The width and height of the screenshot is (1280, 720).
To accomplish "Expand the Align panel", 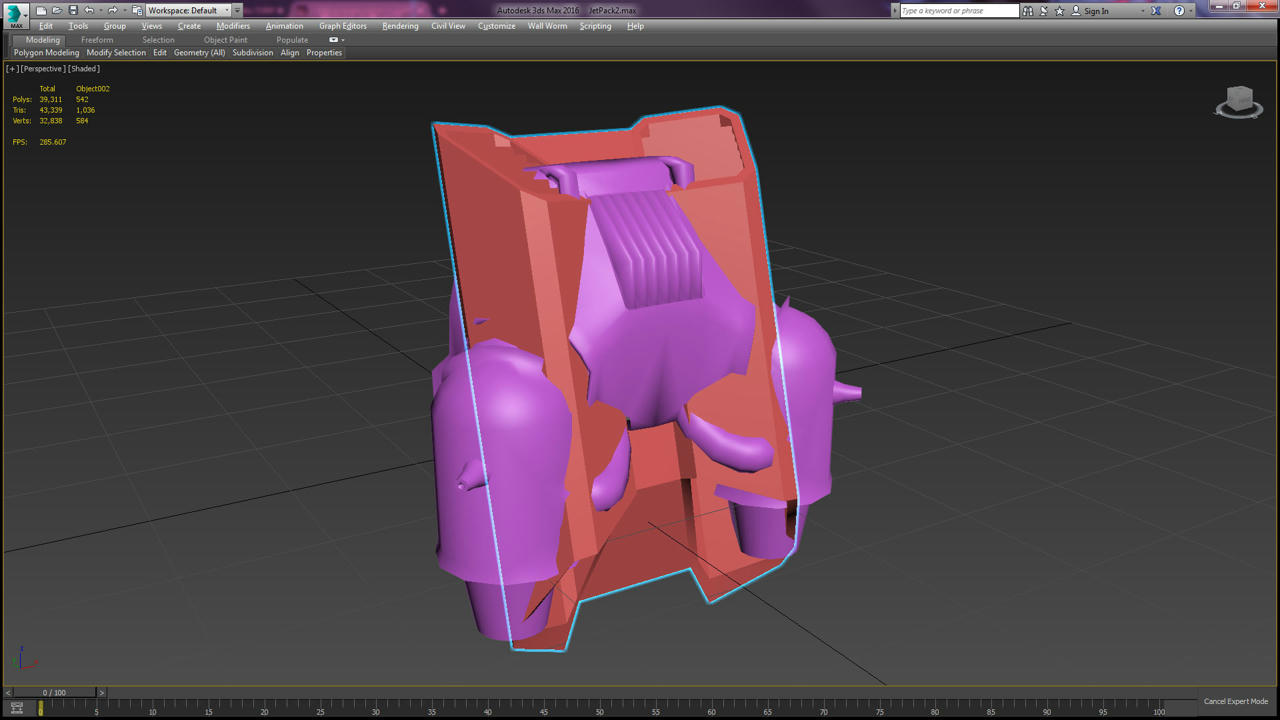I will point(290,53).
